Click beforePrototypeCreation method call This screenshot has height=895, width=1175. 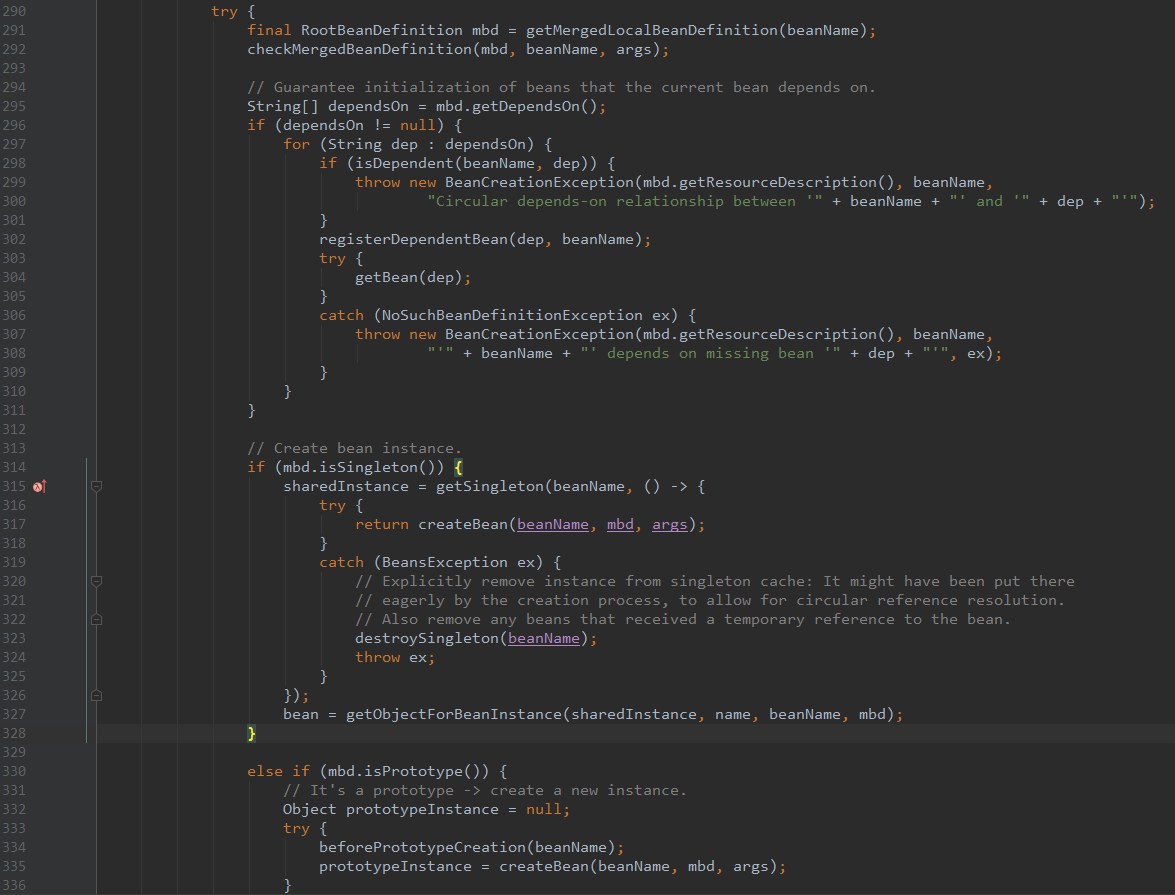tap(423, 848)
